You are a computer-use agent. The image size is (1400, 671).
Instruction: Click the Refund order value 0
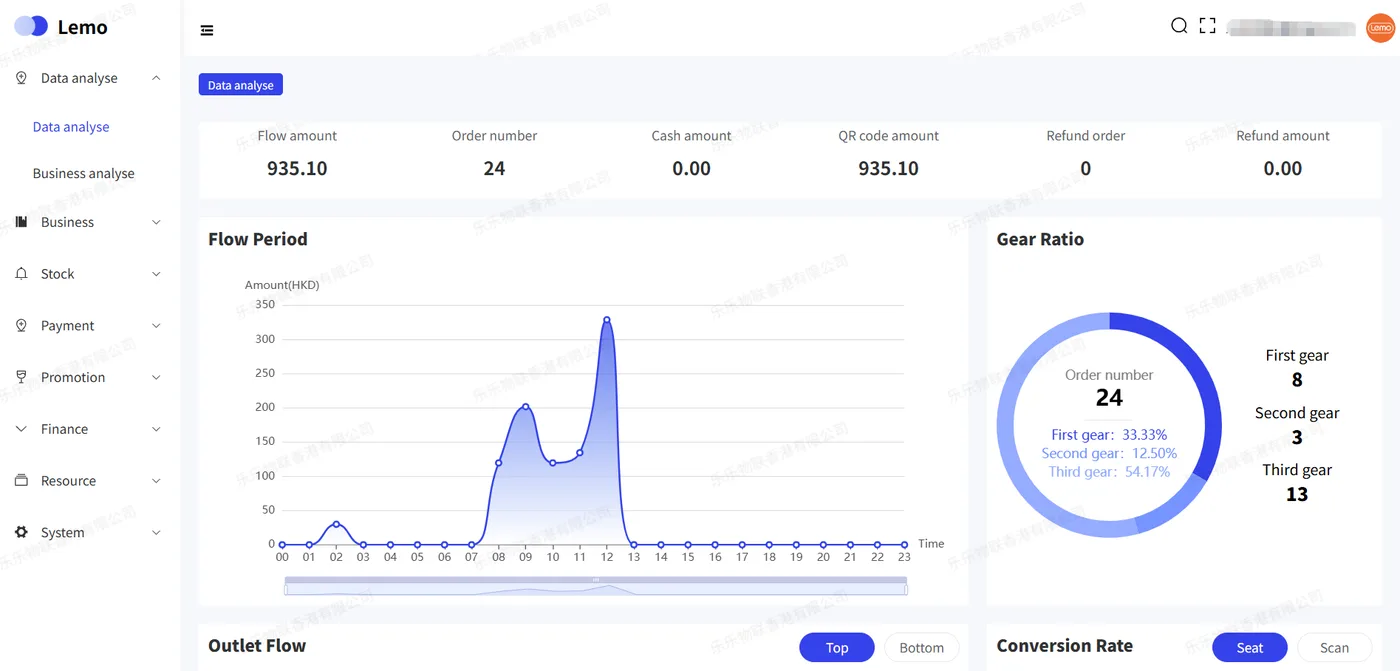click(x=1086, y=168)
